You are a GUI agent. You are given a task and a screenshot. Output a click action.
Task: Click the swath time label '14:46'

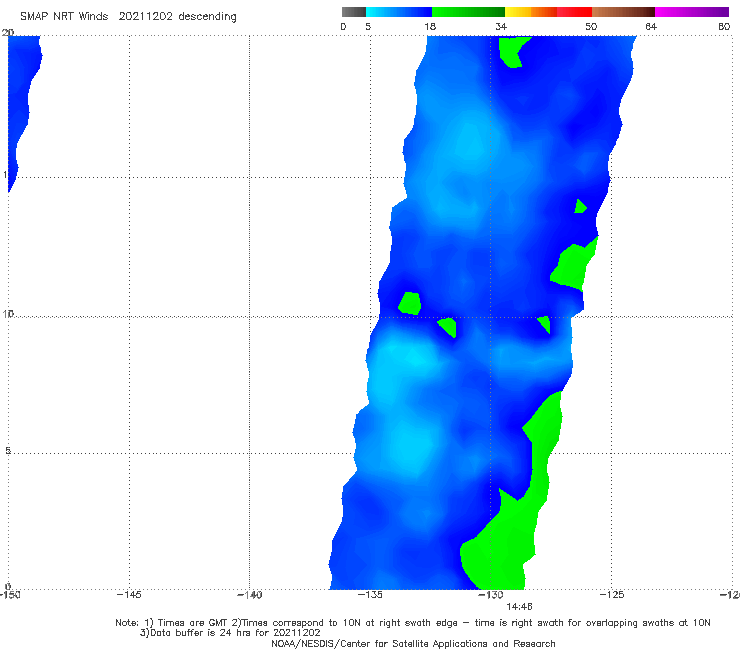pyautogui.click(x=519, y=607)
